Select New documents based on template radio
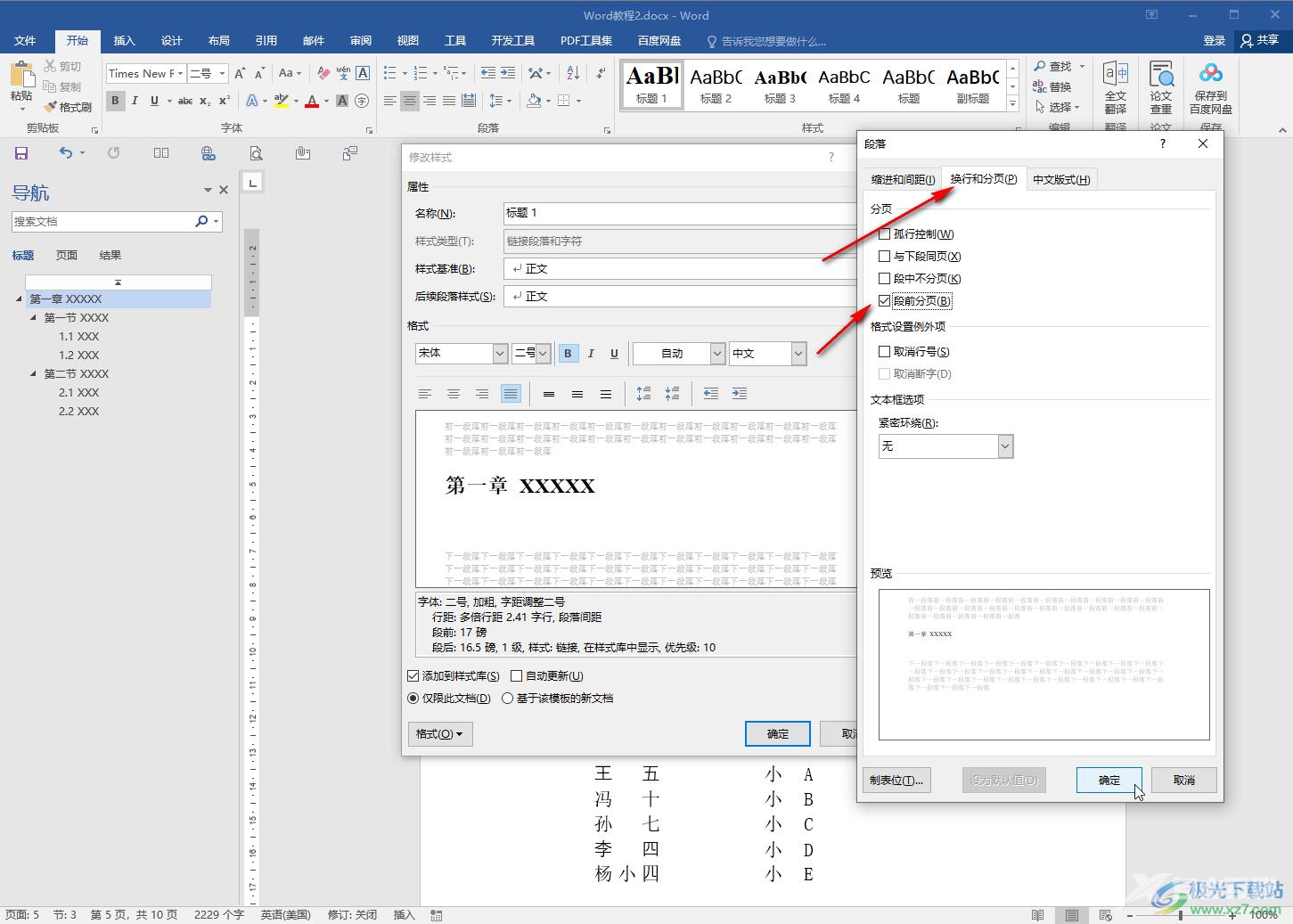This screenshot has width=1293, height=924. (x=507, y=699)
